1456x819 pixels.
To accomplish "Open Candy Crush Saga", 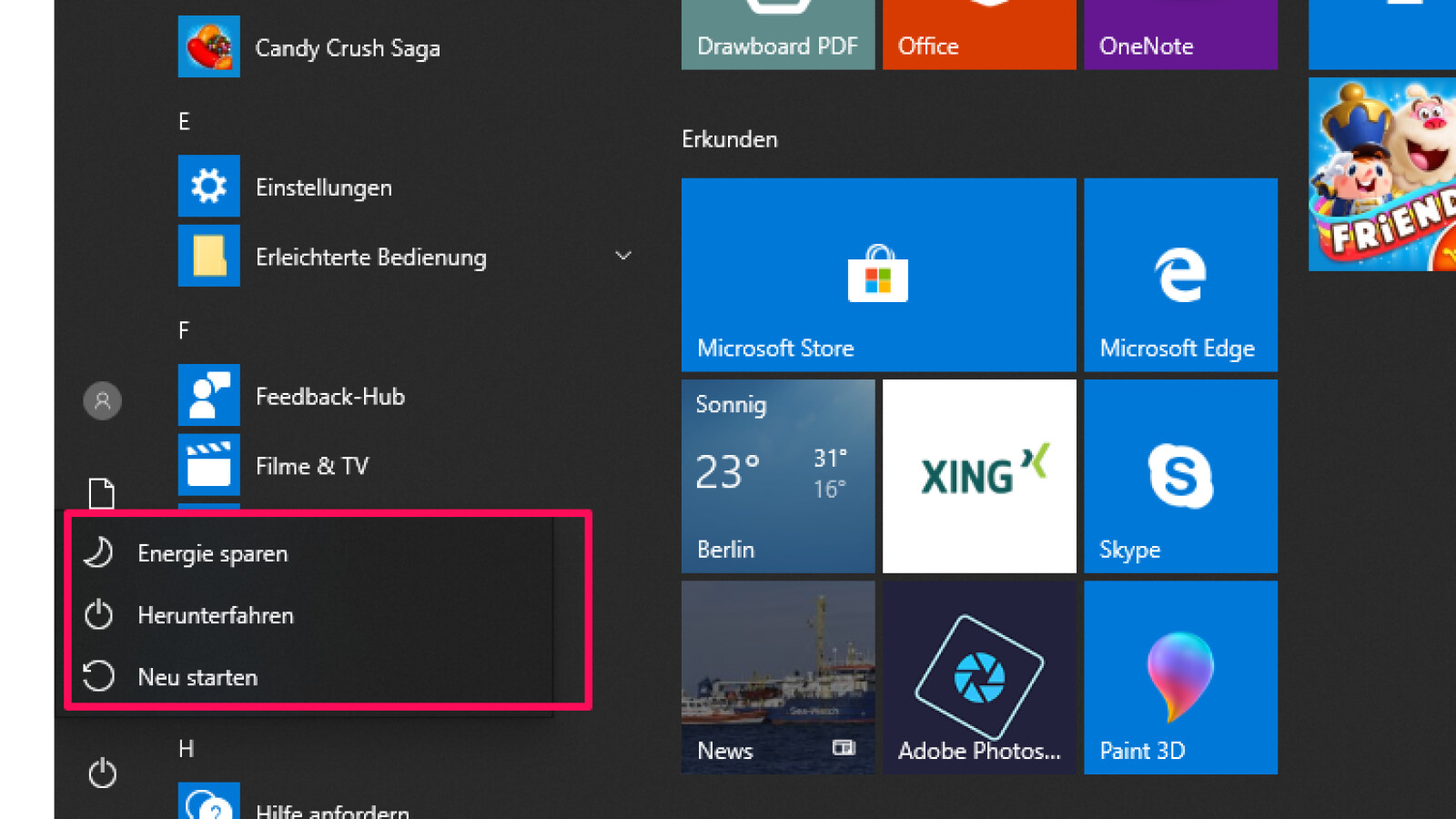I will tap(349, 48).
